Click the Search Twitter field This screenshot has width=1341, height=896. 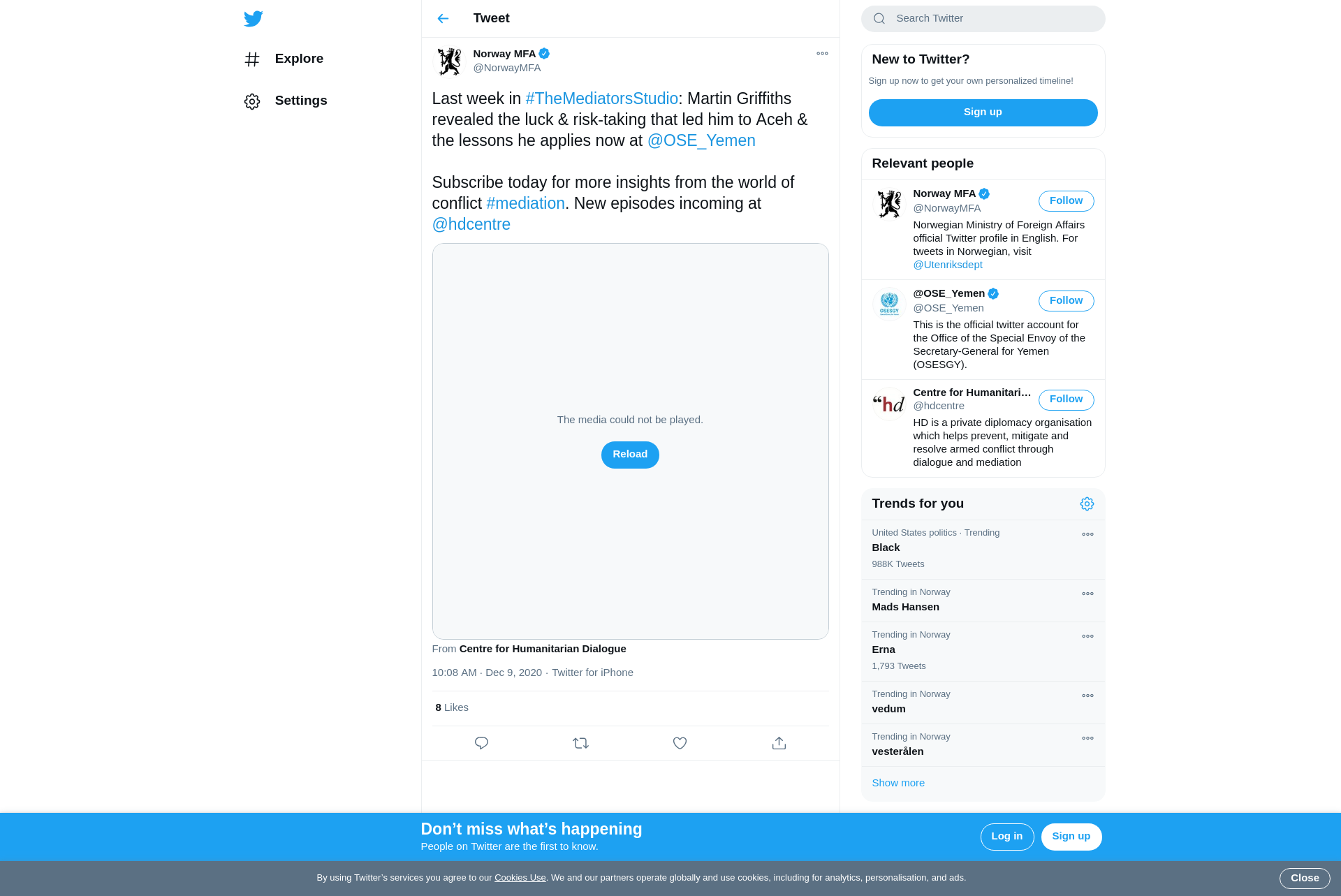click(x=983, y=19)
